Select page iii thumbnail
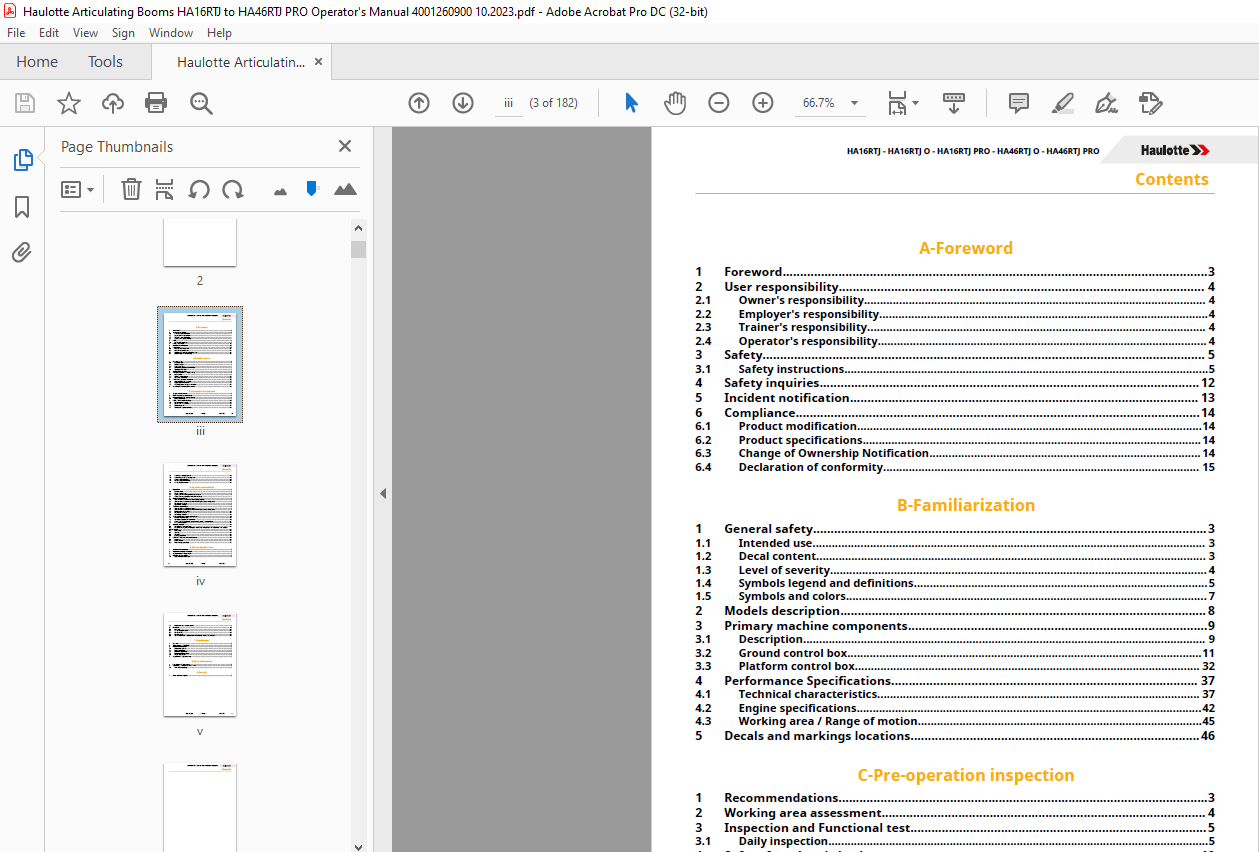The width and height of the screenshot is (1259, 852). [x=200, y=364]
